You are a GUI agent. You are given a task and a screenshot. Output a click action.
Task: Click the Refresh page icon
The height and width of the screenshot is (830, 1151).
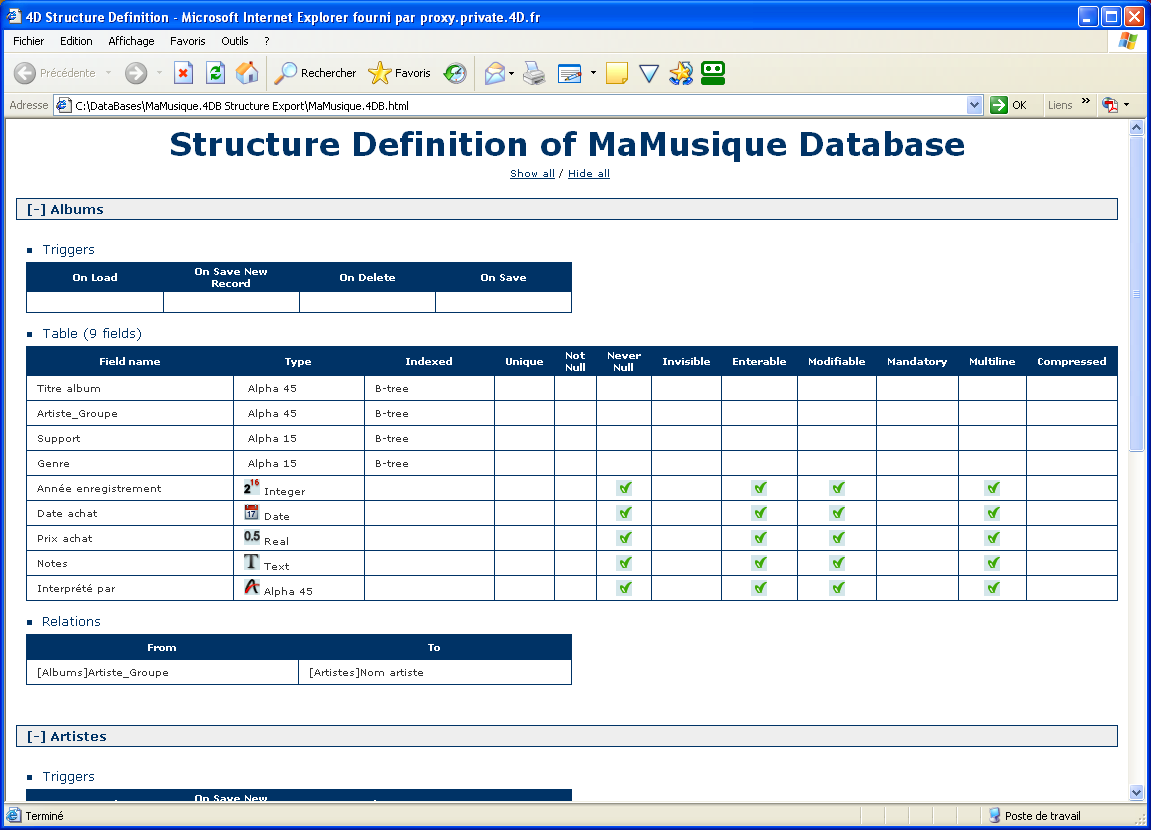pyautogui.click(x=215, y=73)
